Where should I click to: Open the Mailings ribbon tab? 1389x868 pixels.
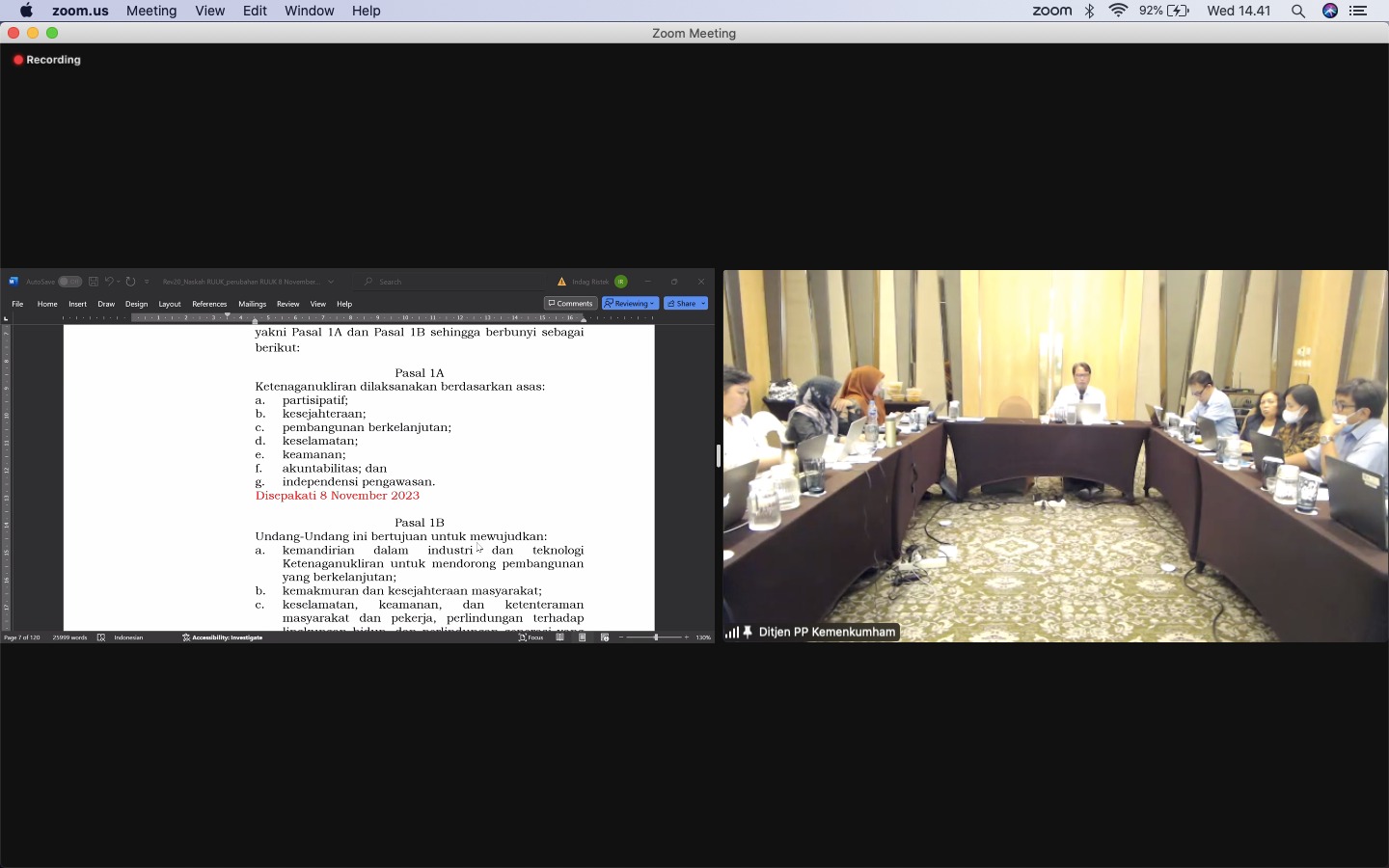point(252,304)
